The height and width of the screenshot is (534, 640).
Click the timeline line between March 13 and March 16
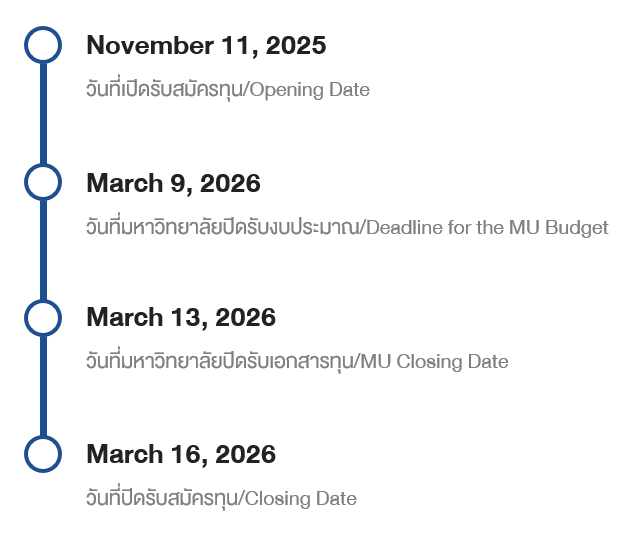coord(43,385)
